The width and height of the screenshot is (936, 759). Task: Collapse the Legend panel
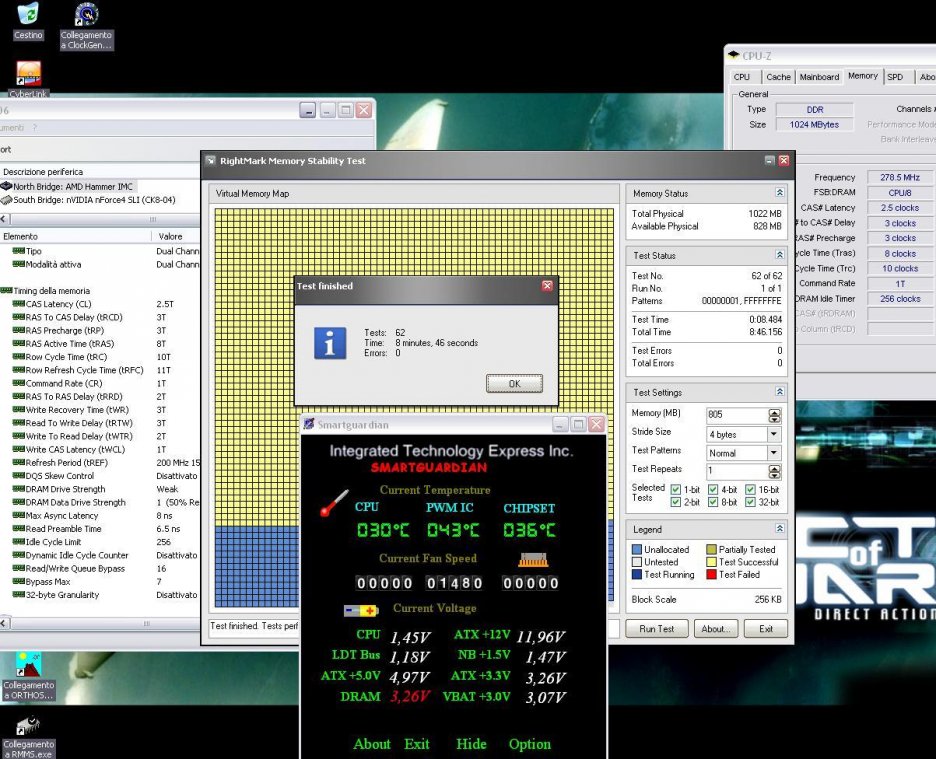click(780, 528)
